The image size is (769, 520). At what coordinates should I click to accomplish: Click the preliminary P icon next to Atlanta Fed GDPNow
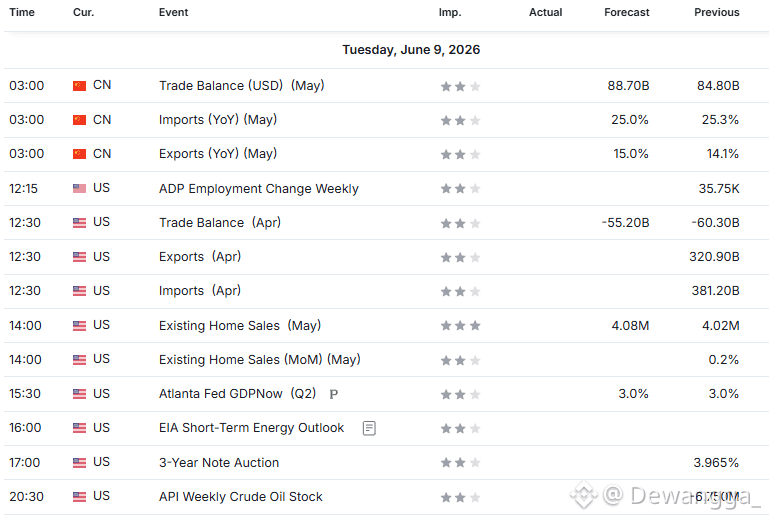tap(333, 394)
